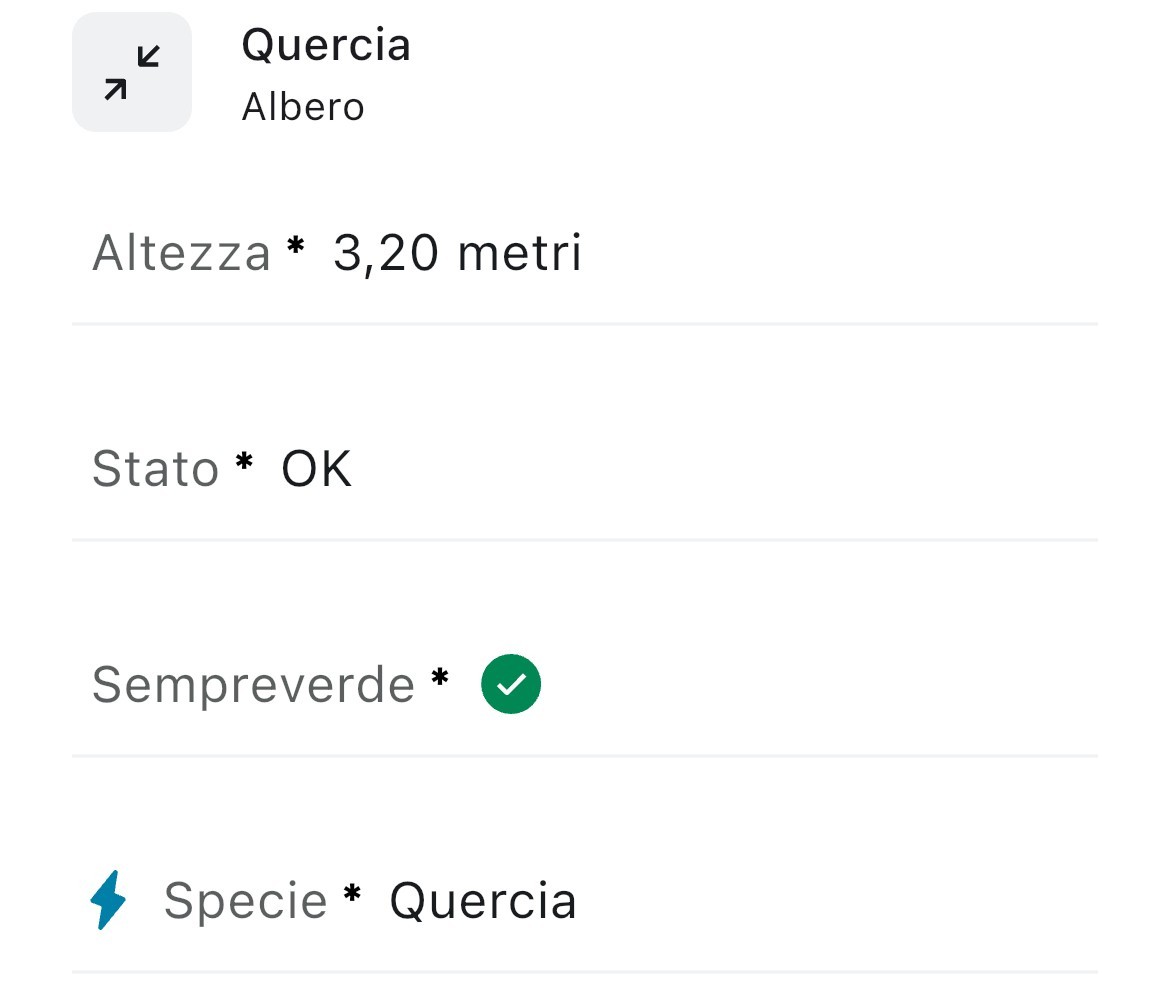Open the Specie value Quercia
Screen dimensions: 1170x984
[483, 901]
